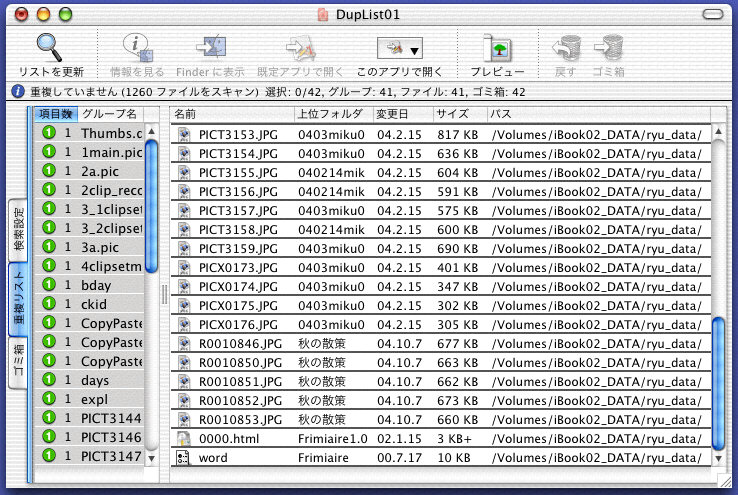Click file icon of PICT3156.JPG
The image size is (738, 495).
[184, 192]
